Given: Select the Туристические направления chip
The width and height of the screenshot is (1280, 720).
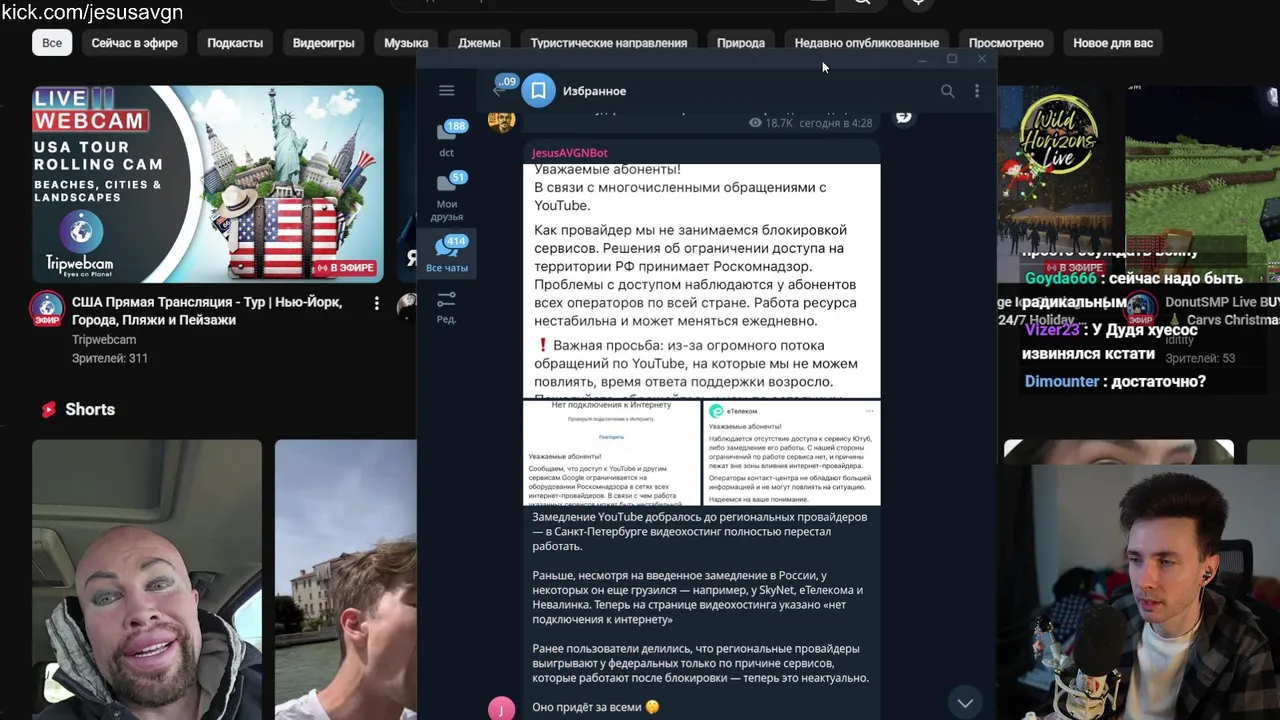Looking at the screenshot, I should coord(609,43).
